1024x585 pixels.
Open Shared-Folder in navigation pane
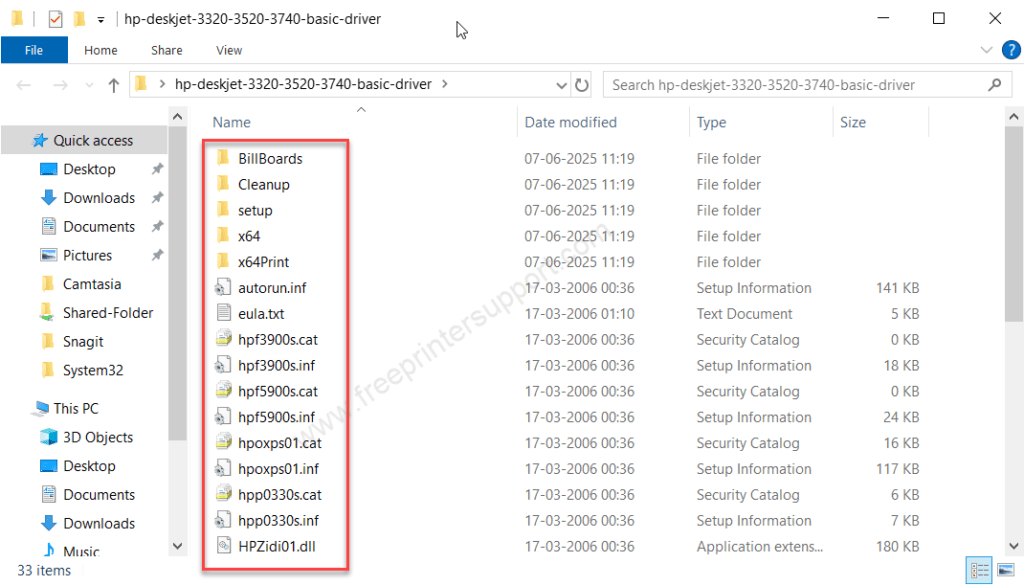pos(107,313)
